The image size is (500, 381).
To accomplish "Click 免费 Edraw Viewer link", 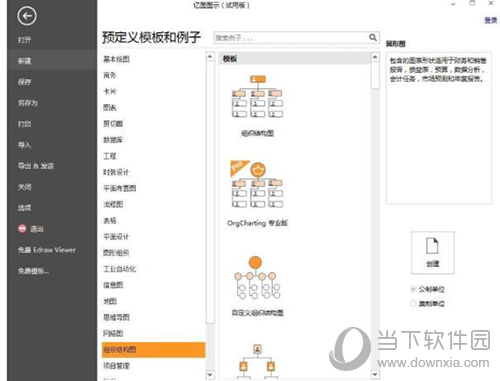I will tap(47, 250).
